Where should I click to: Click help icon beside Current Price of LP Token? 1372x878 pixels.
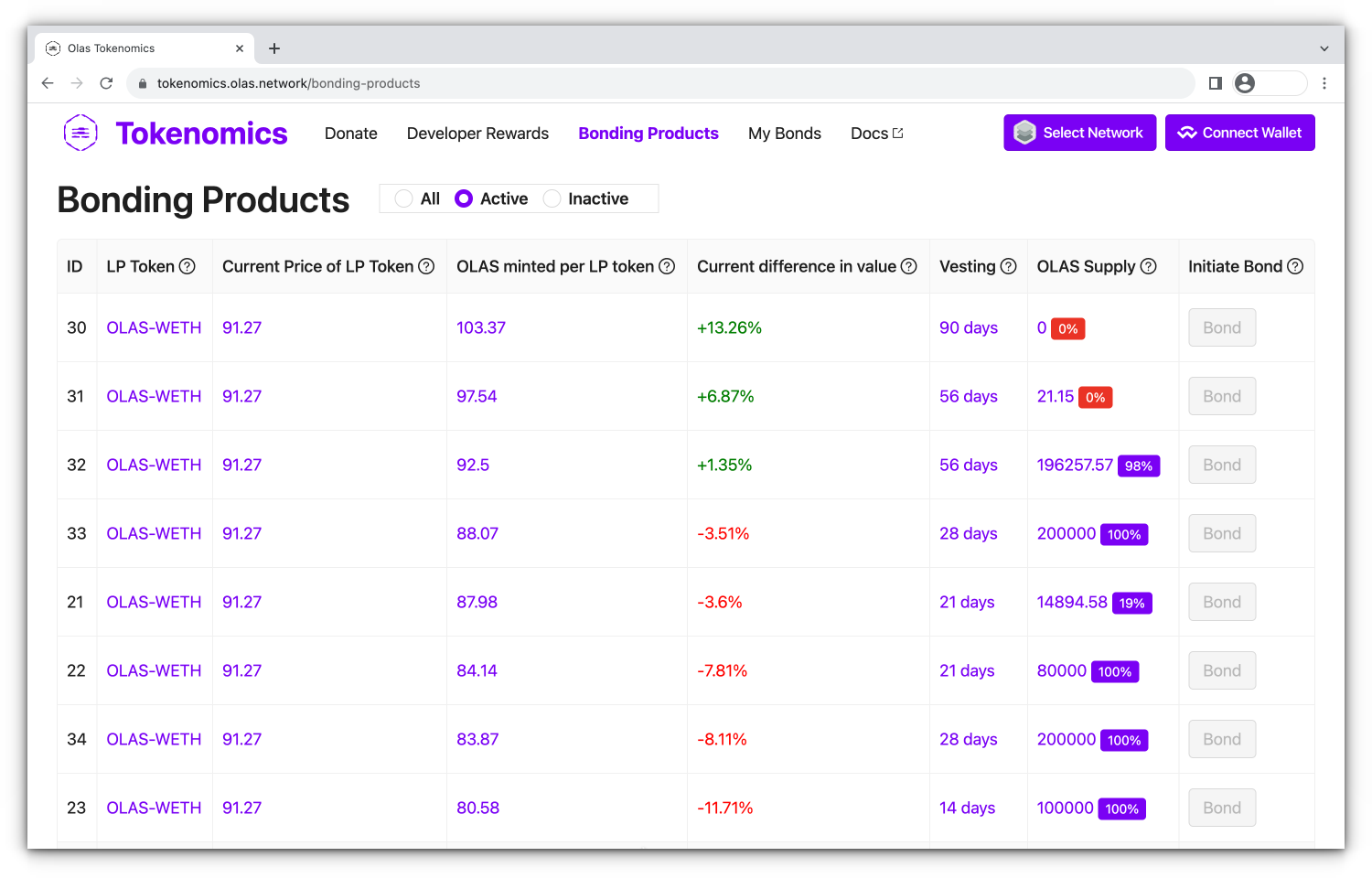(426, 266)
